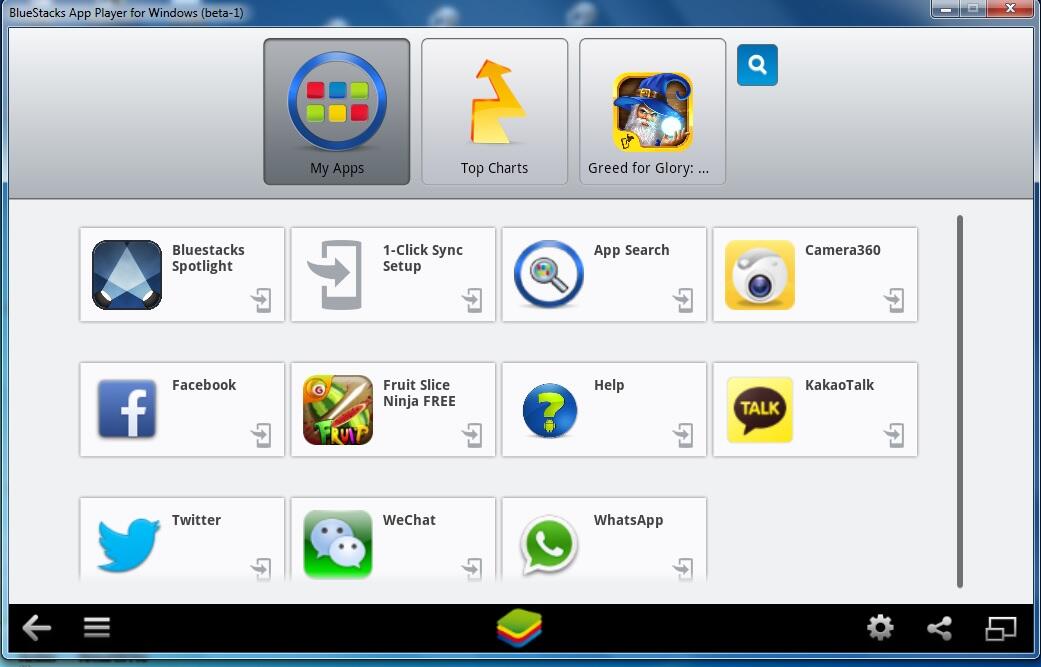Maximize the BlueStacks App Player window
This screenshot has width=1041, height=667.
click(x=973, y=9)
